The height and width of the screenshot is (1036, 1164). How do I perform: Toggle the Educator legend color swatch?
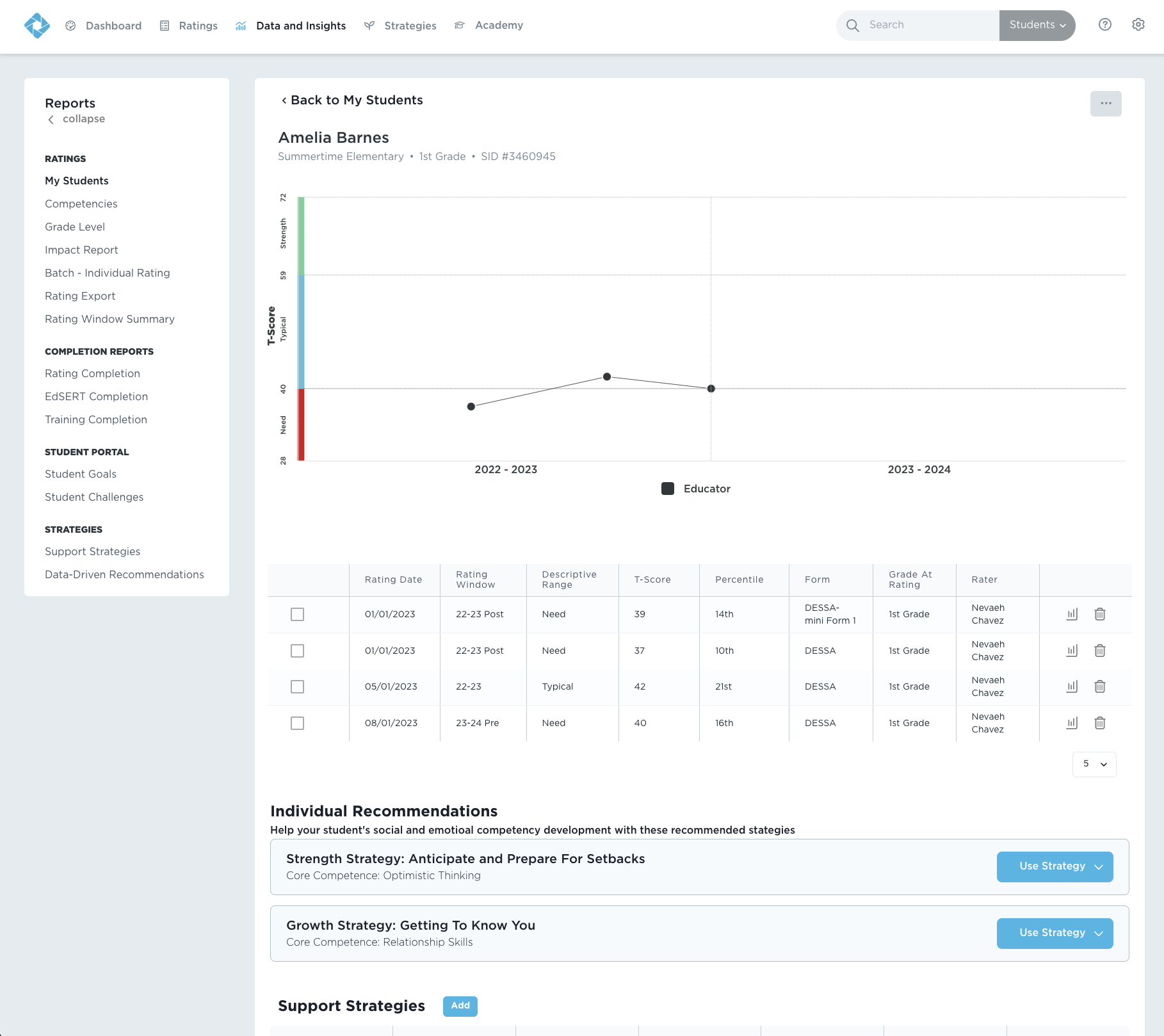(x=667, y=489)
